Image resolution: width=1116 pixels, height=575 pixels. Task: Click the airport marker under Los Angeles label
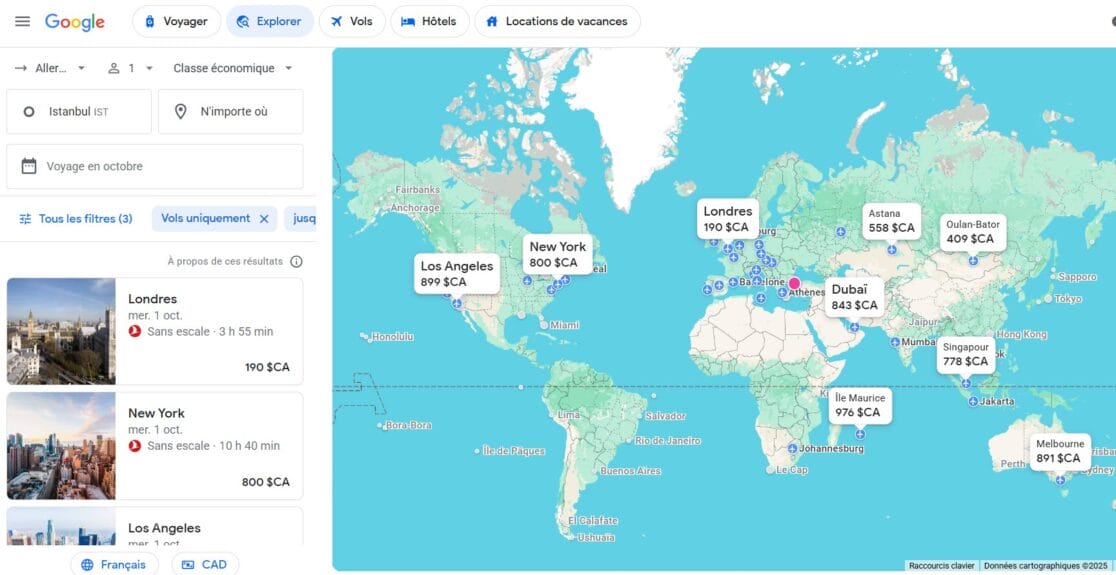point(457,304)
